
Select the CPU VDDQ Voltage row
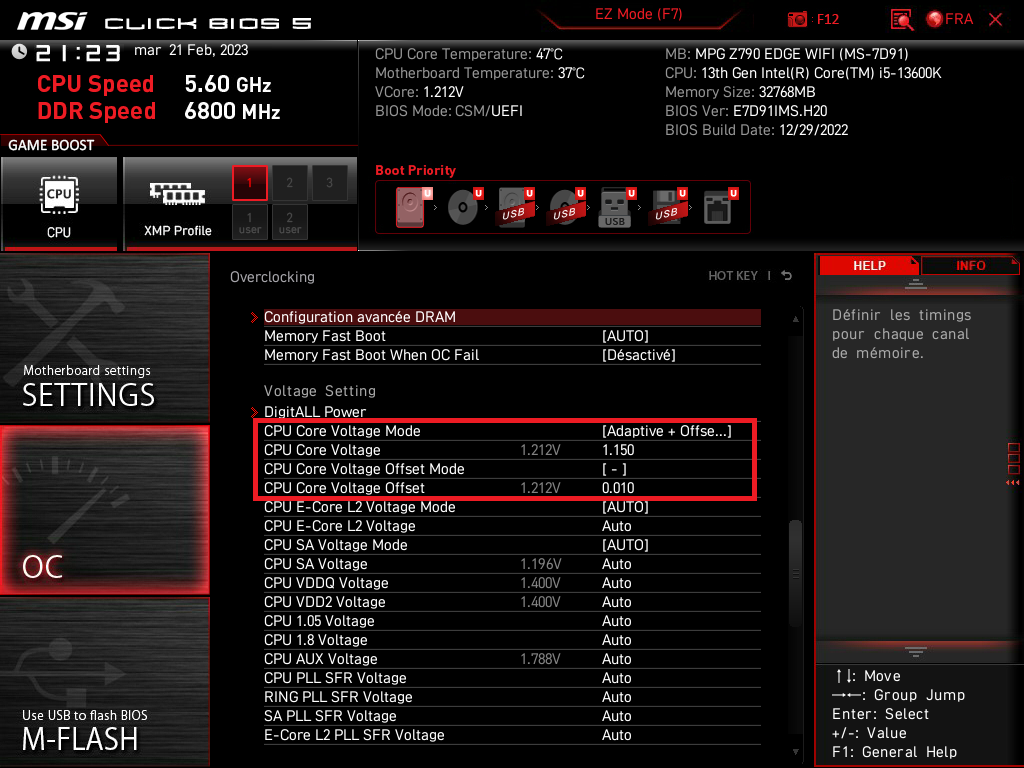(511, 583)
